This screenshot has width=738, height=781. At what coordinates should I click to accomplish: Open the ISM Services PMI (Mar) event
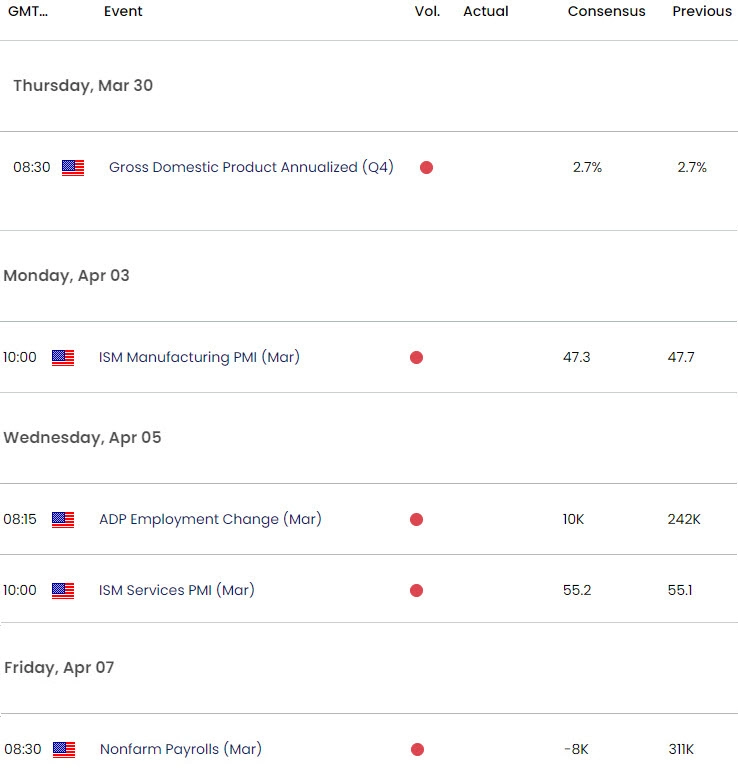pos(177,590)
